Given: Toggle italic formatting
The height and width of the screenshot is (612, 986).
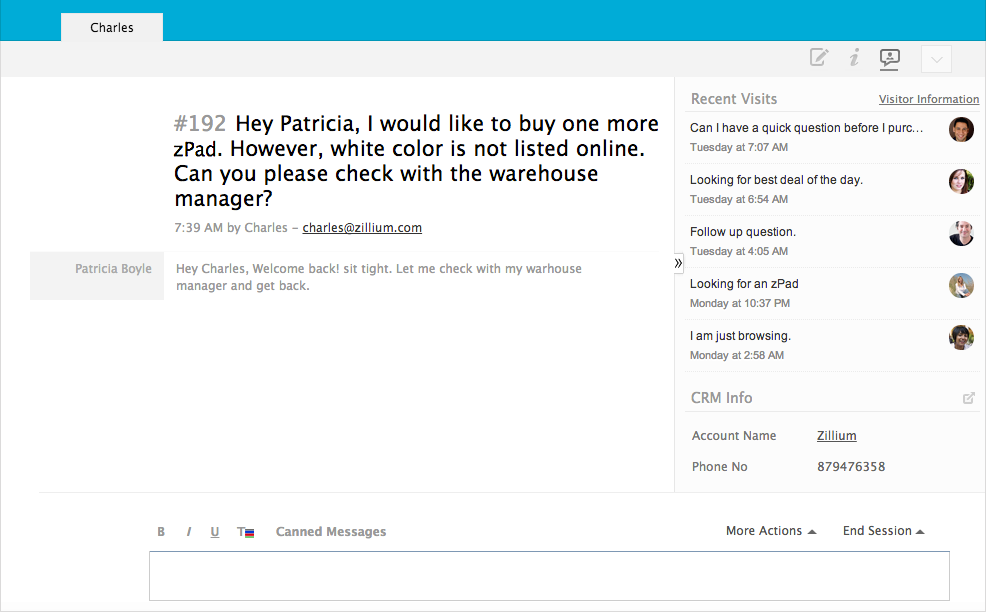Looking at the screenshot, I should point(189,532).
